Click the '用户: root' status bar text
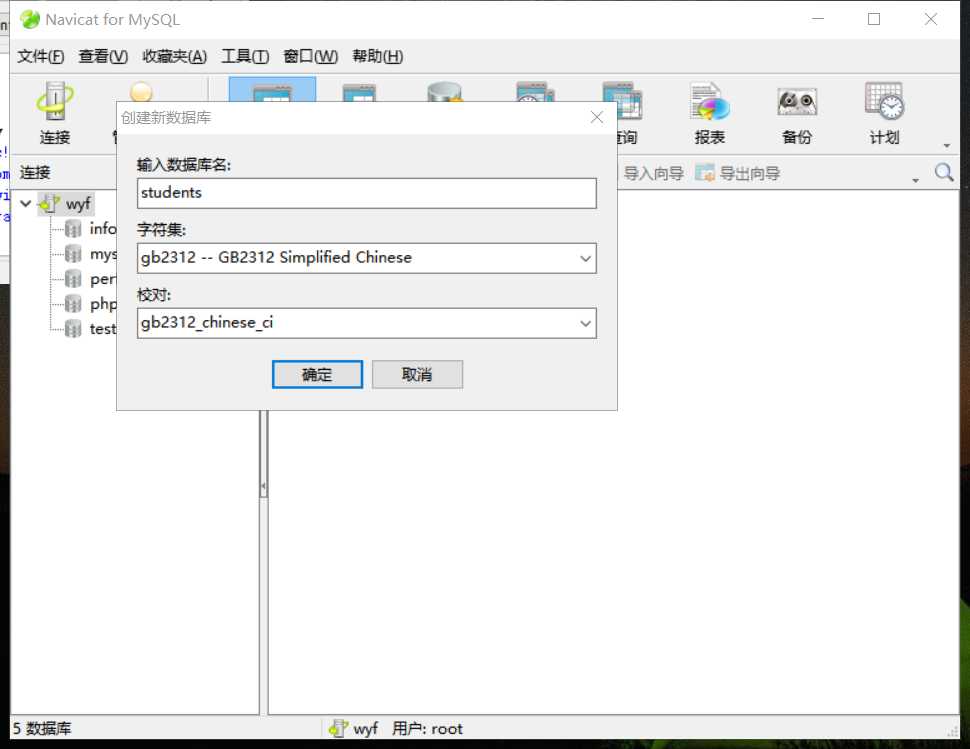The width and height of the screenshot is (970, 749). point(427,729)
